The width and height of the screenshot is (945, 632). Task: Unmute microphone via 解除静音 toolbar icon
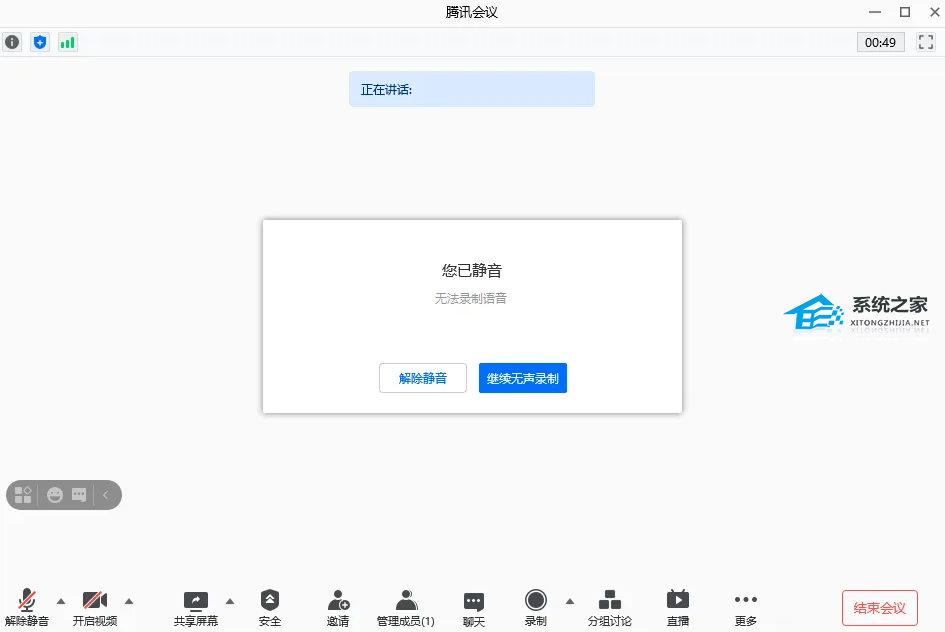pyautogui.click(x=27, y=608)
